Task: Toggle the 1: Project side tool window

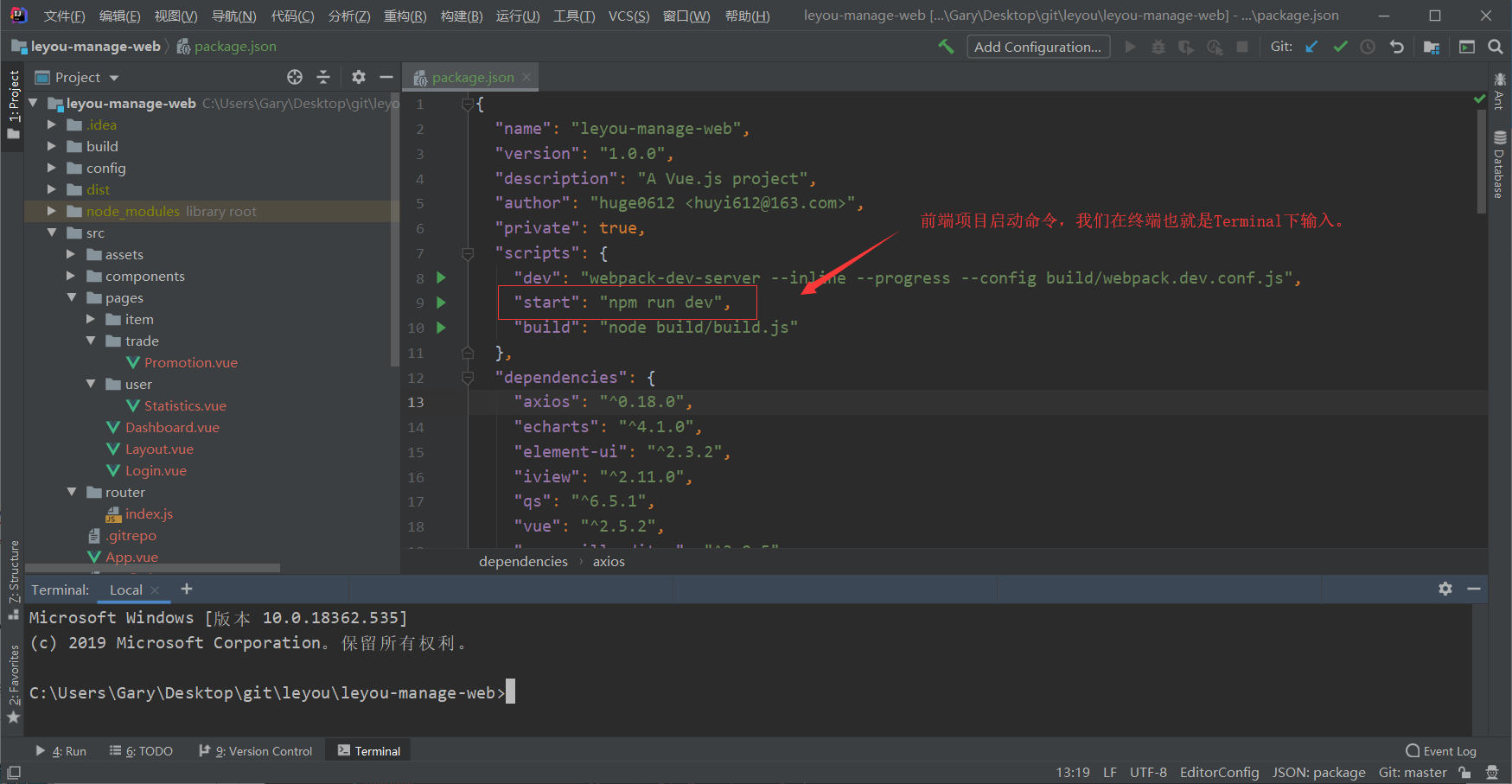Action: point(13,105)
